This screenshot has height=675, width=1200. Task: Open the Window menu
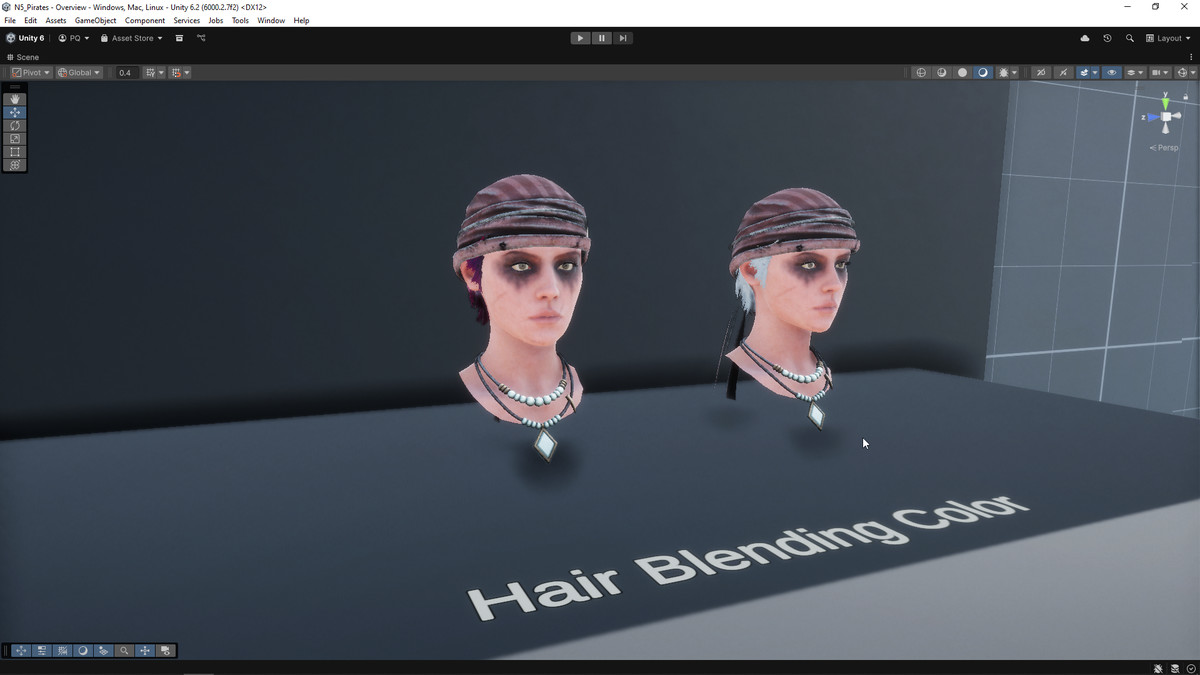pyautogui.click(x=271, y=20)
